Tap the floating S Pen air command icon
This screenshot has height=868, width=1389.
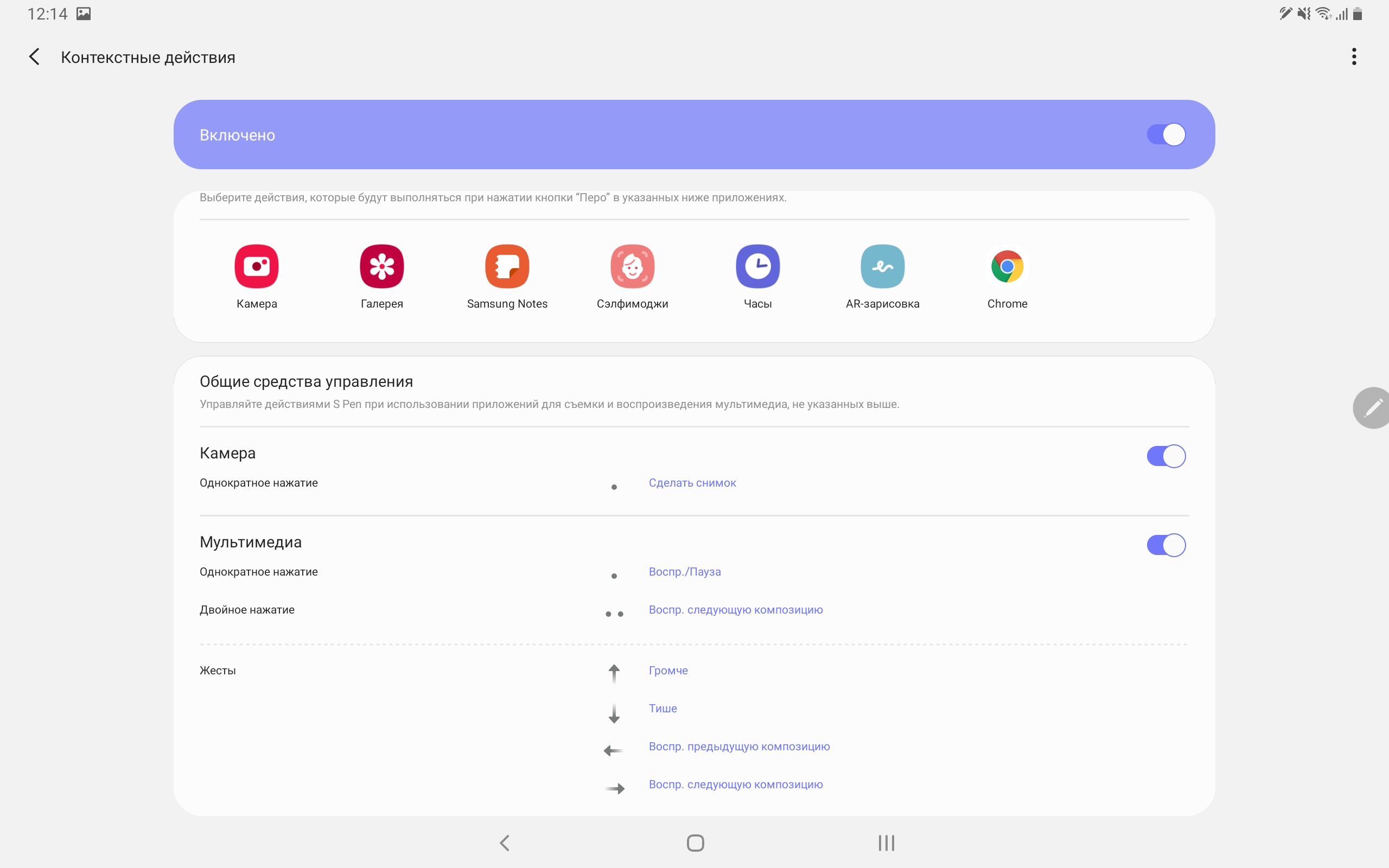click(x=1373, y=408)
